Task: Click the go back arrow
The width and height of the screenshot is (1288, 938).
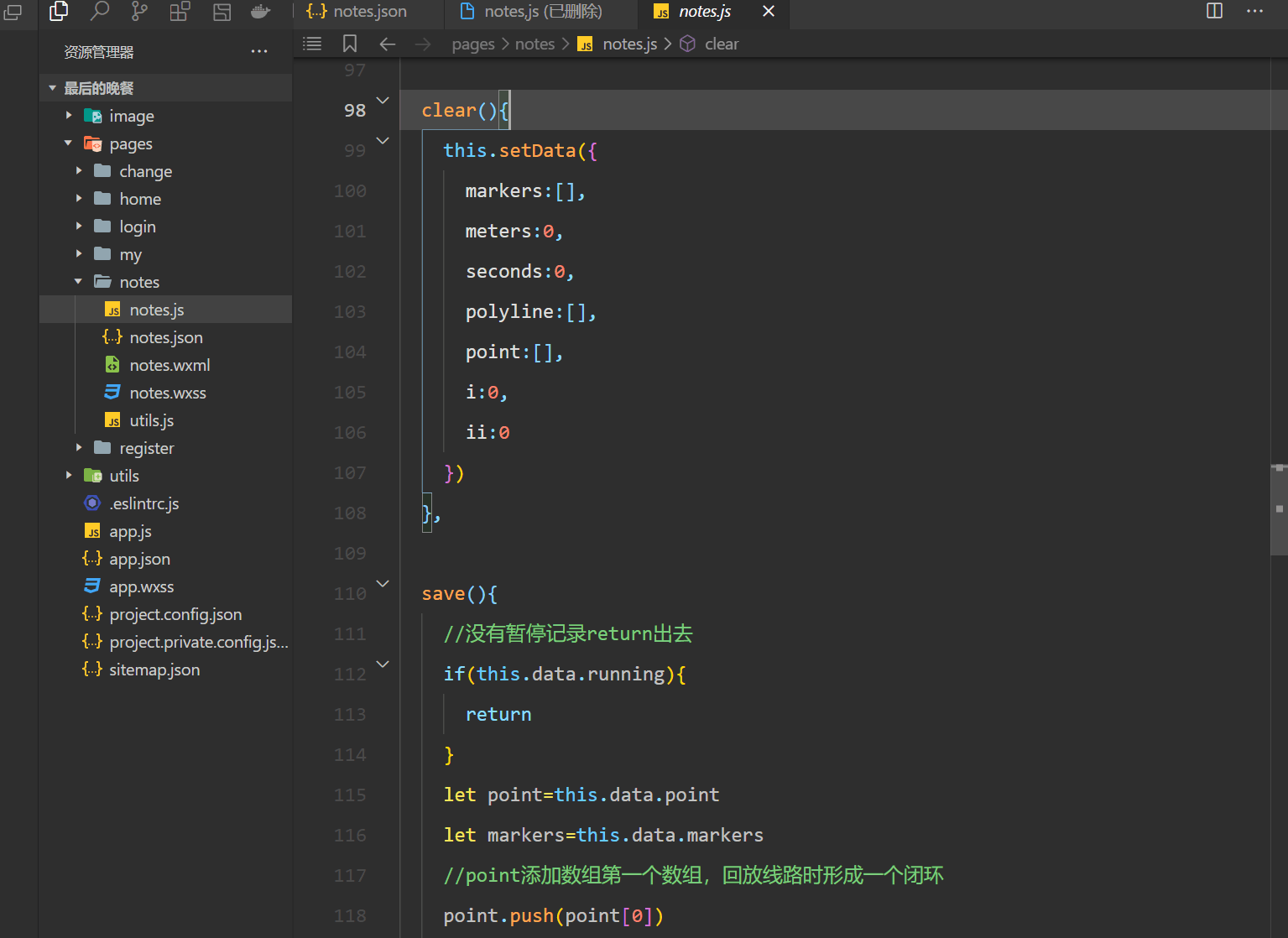Action: point(388,44)
